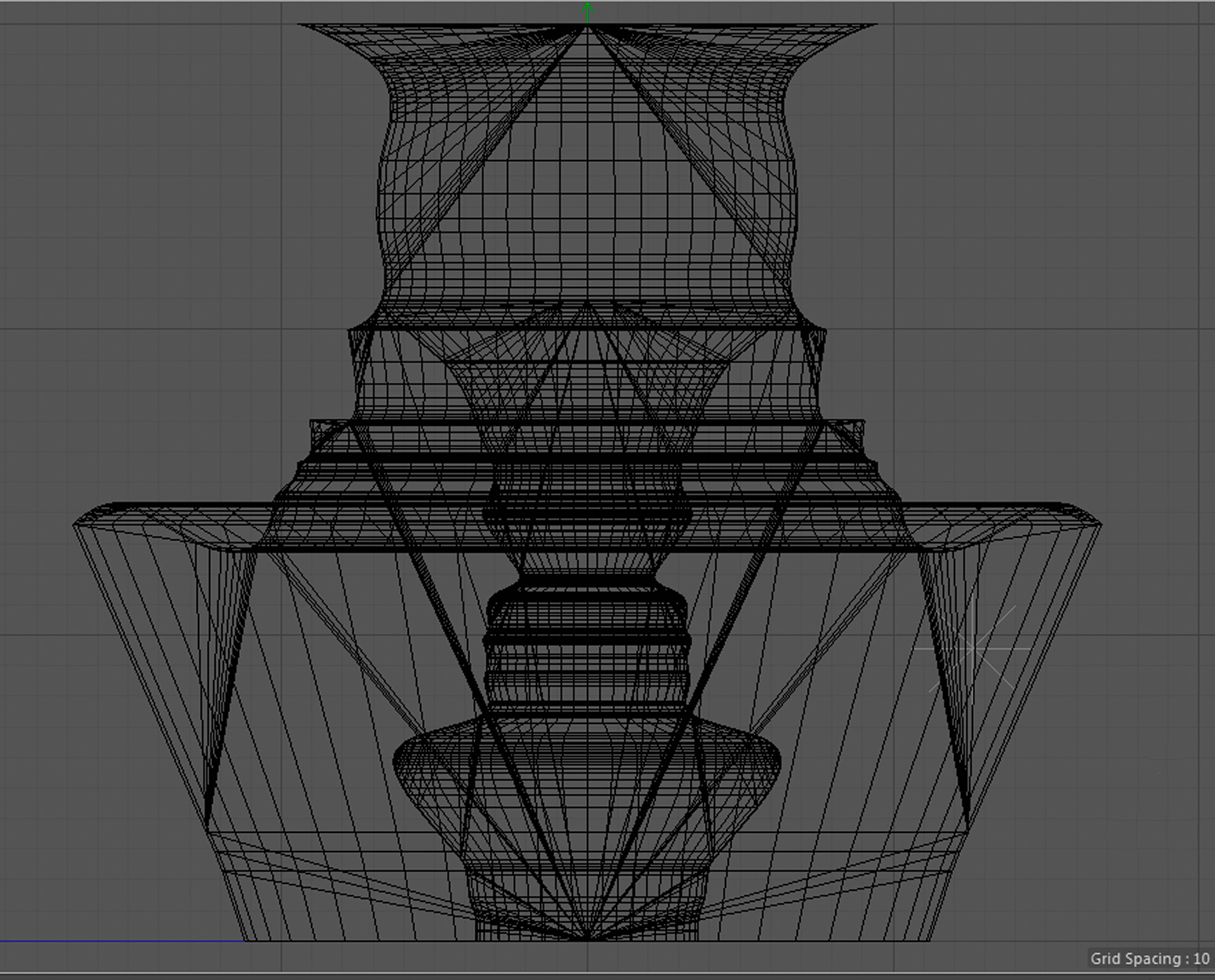Click empty grid space in the upper-right corner
Viewport: 1215px width, 980px height.
(1064, 129)
